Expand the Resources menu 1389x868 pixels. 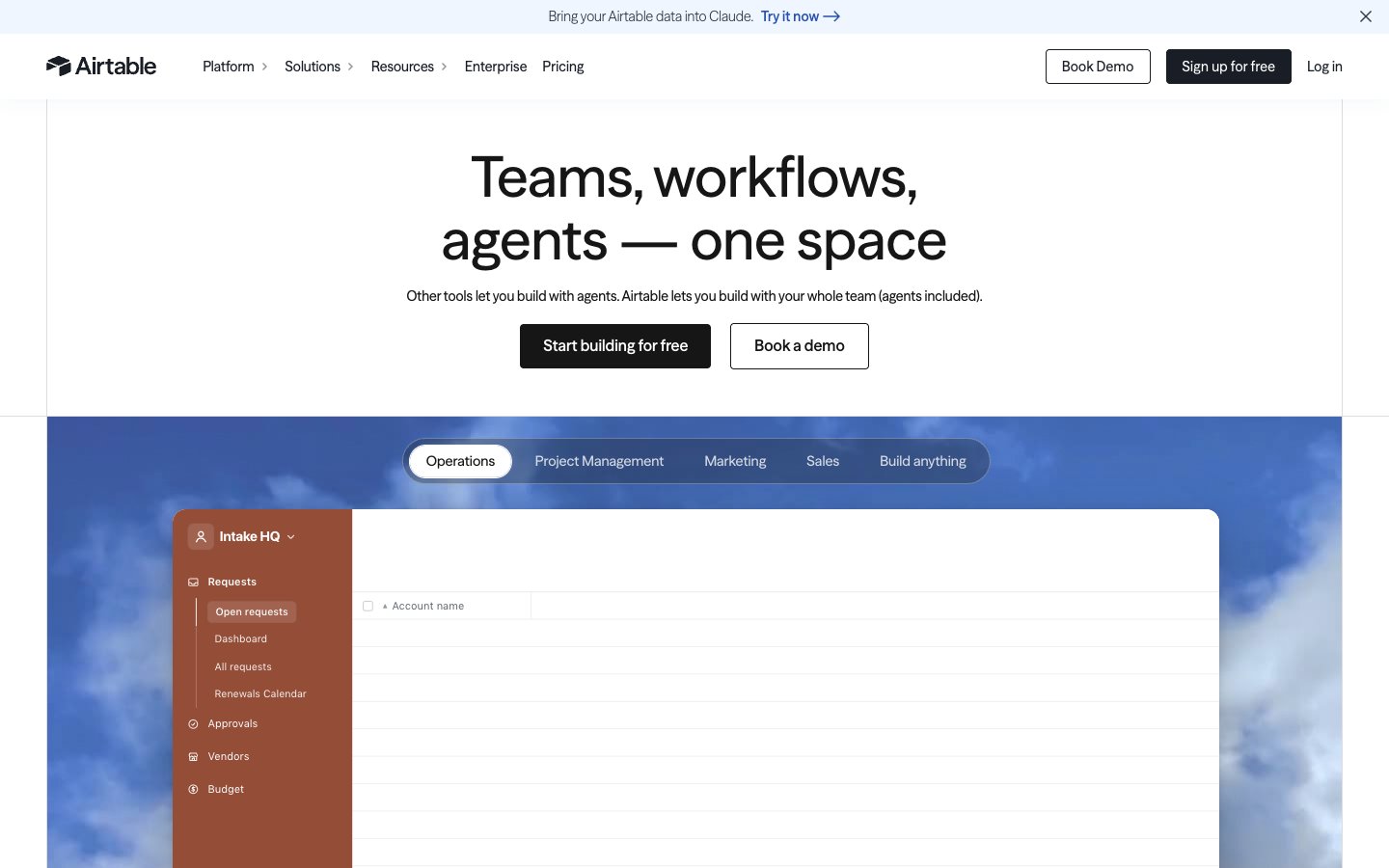tap(409, 67)
